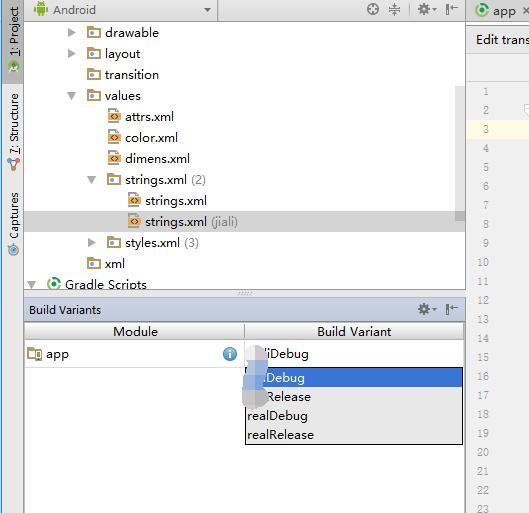Open the 1: Project side tab
The width and height of the screenshot is (529, 513).
coord(13,39)
